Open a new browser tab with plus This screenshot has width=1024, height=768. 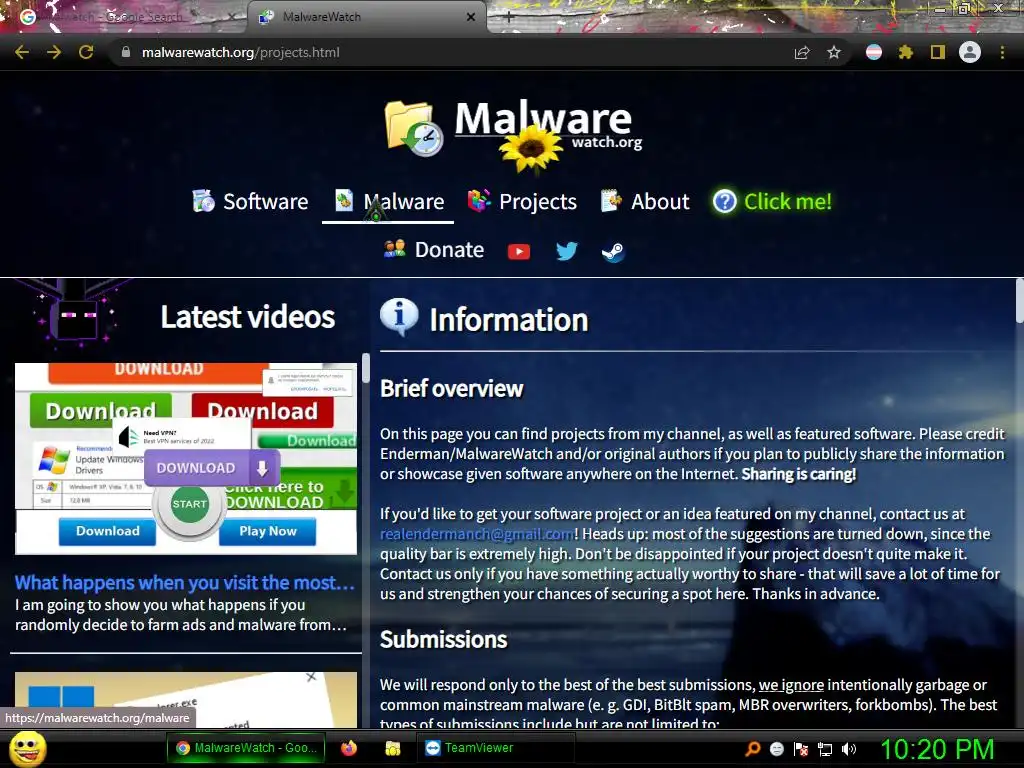508,17
